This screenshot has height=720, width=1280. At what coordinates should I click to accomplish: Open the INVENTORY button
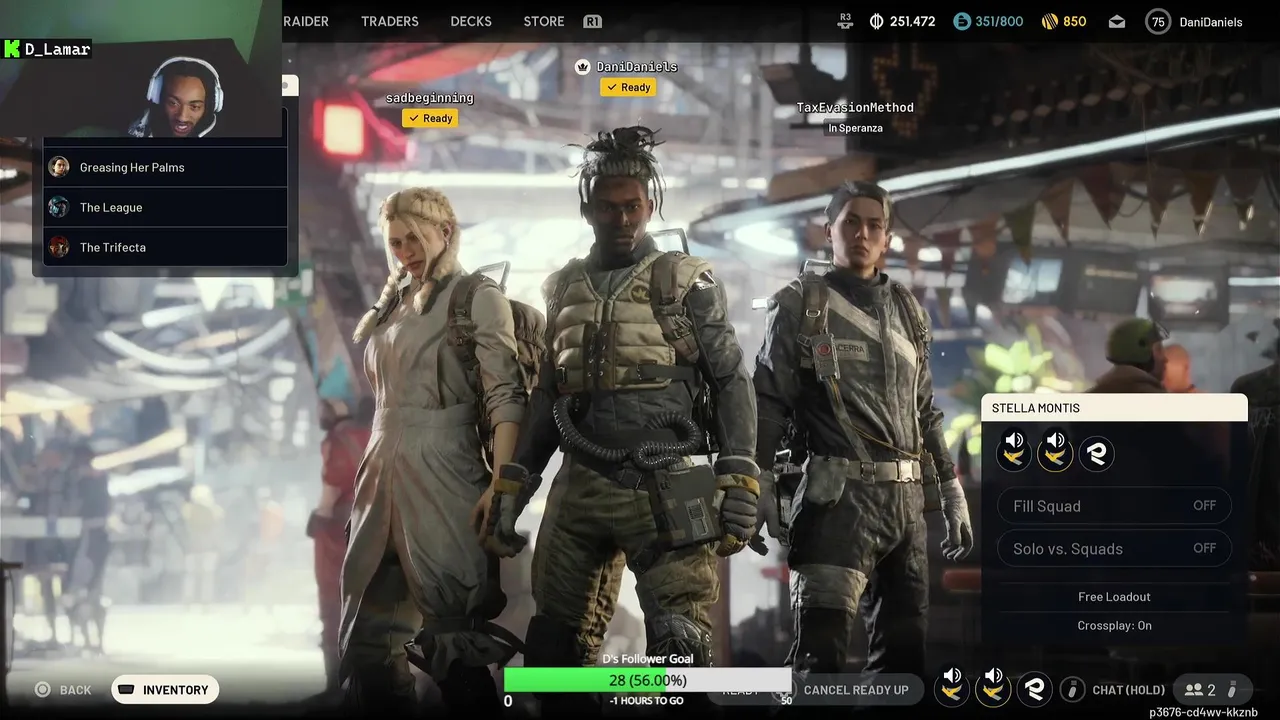pos(165,690)
